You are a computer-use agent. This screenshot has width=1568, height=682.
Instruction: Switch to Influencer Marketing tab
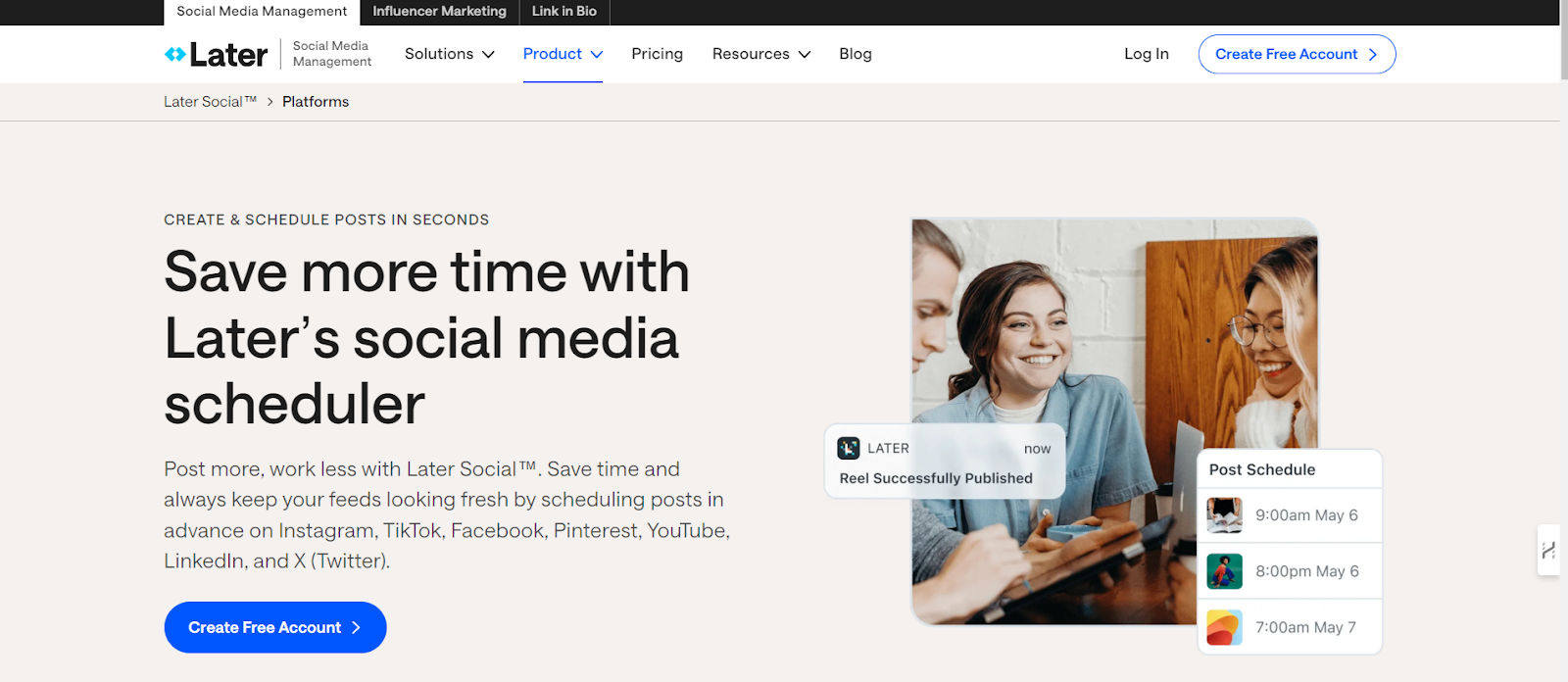(x=439, y=12)
